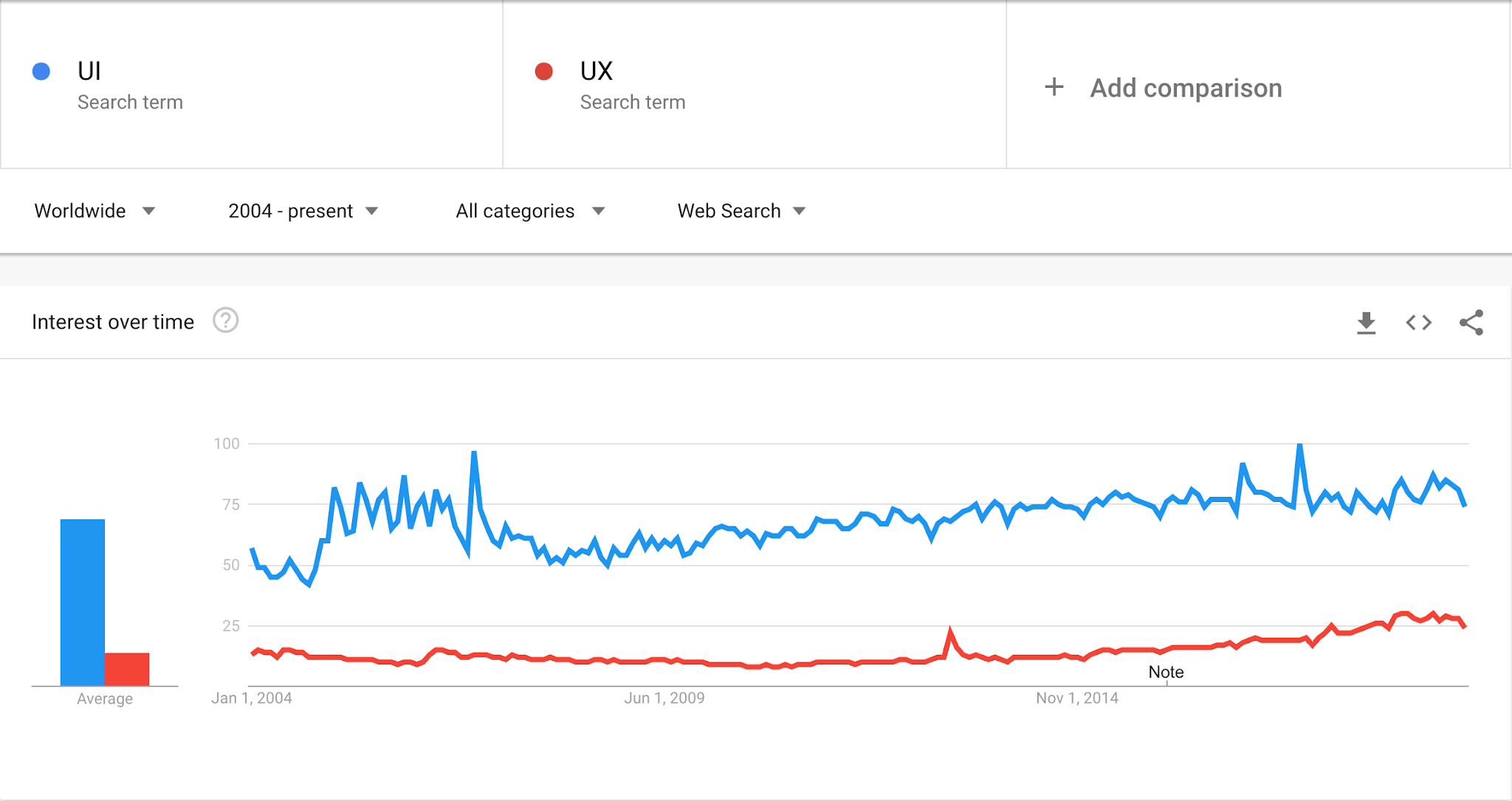Click the embed code icon
Image resolution: width=1512 pixels, height=801 pixels.
pos(1418,323)
